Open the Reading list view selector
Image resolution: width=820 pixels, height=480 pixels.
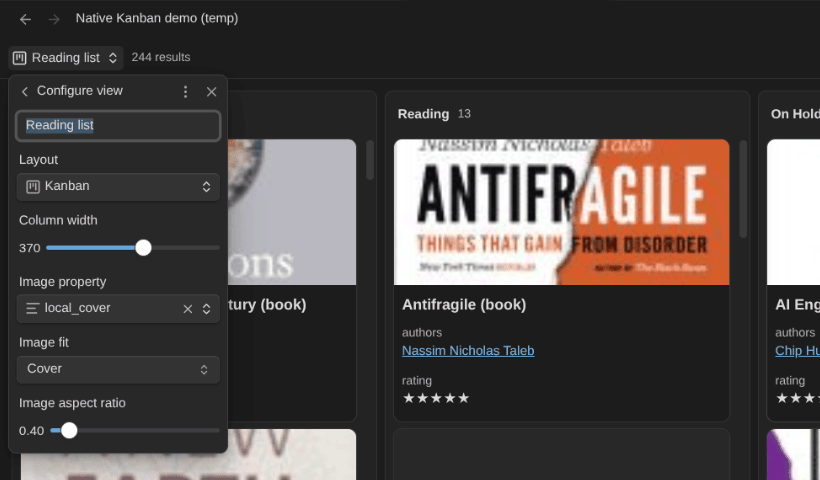coord(66,58)
